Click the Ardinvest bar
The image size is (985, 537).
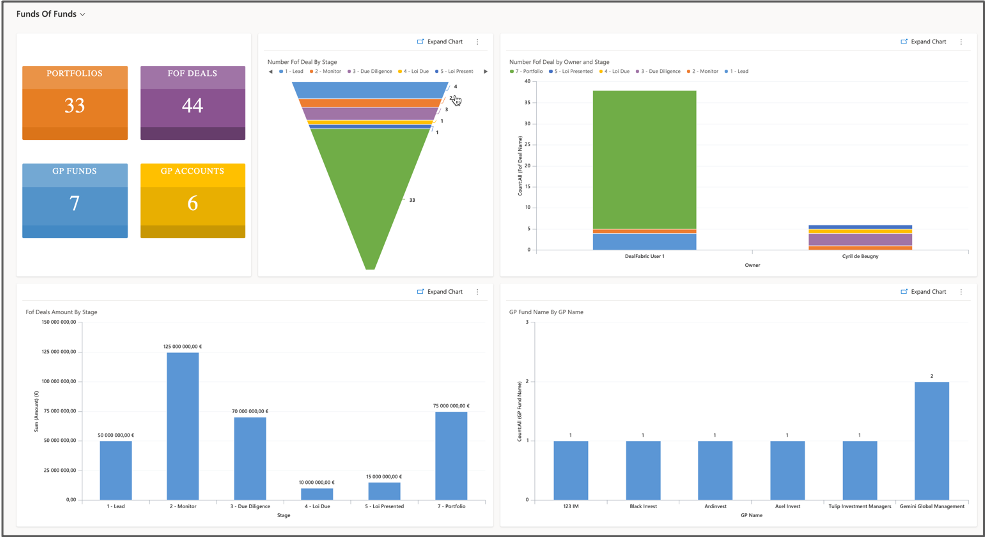[715, 470]
